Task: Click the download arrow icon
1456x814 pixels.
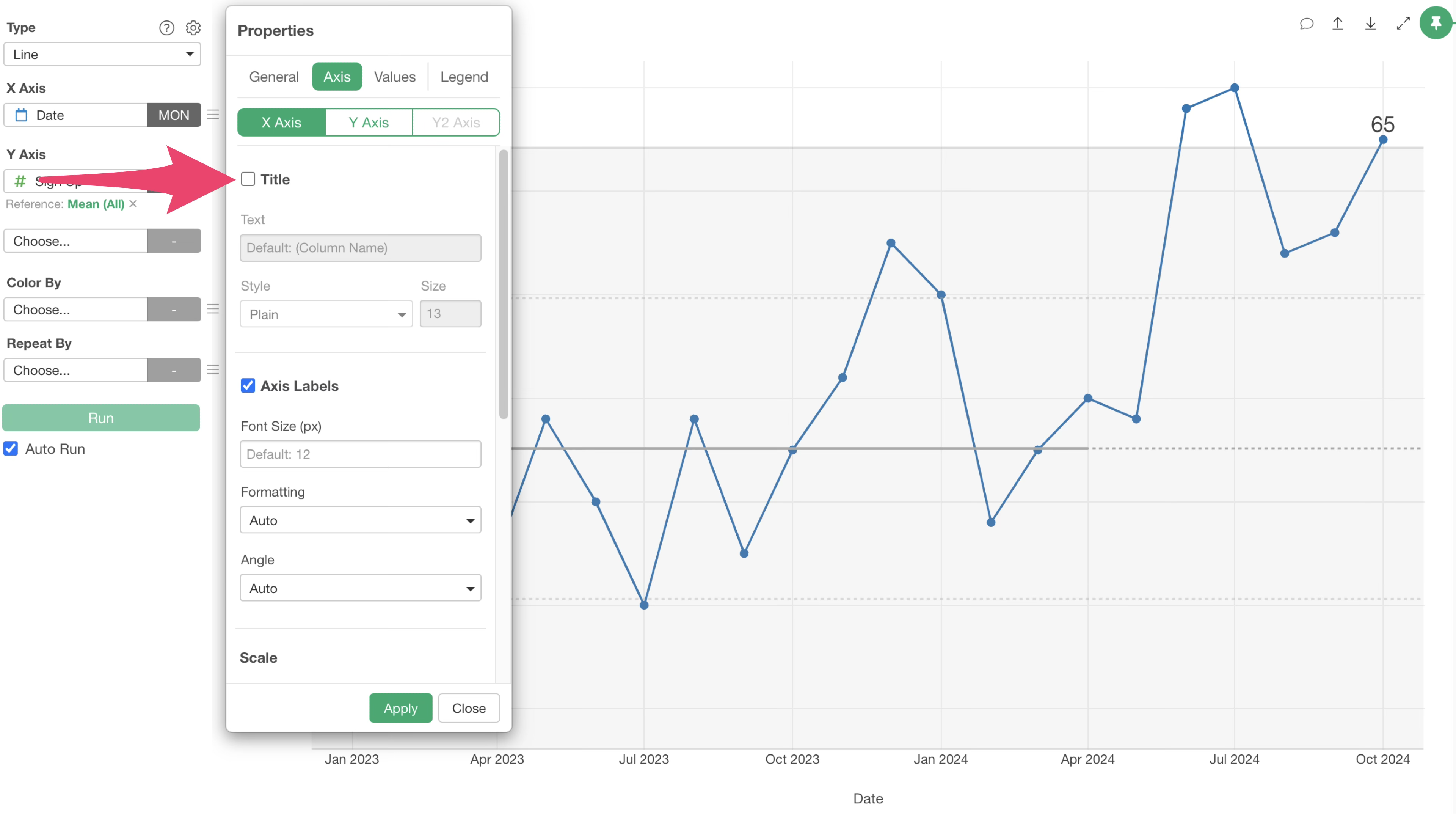Action: point(1370,24)
